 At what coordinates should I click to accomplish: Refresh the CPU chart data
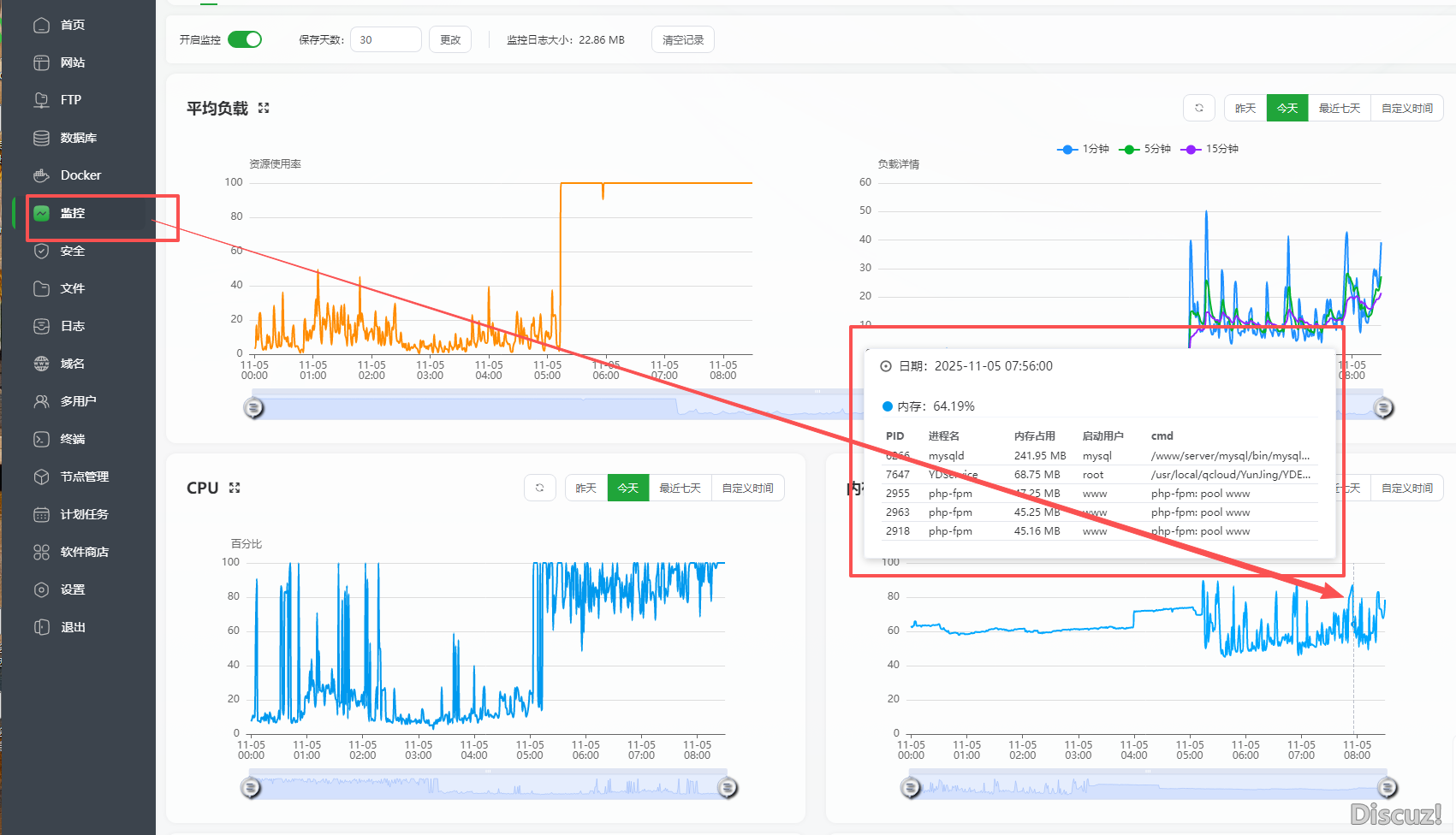(539, 488)
